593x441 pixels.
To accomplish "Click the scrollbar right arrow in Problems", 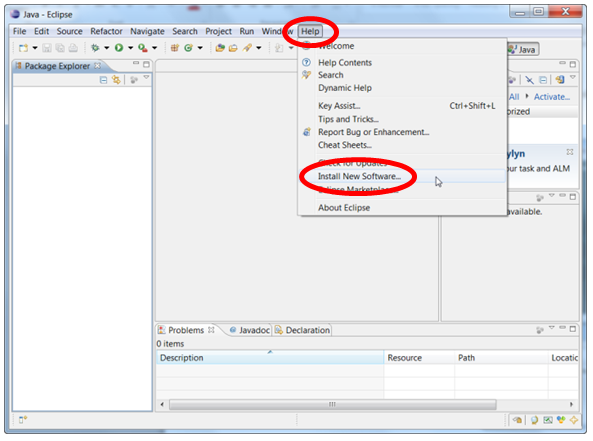I will (x=571, y=404).
